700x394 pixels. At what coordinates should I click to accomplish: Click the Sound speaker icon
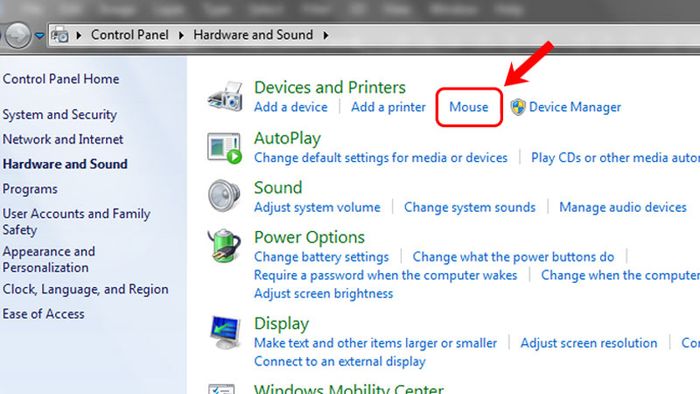click(224, 195)
